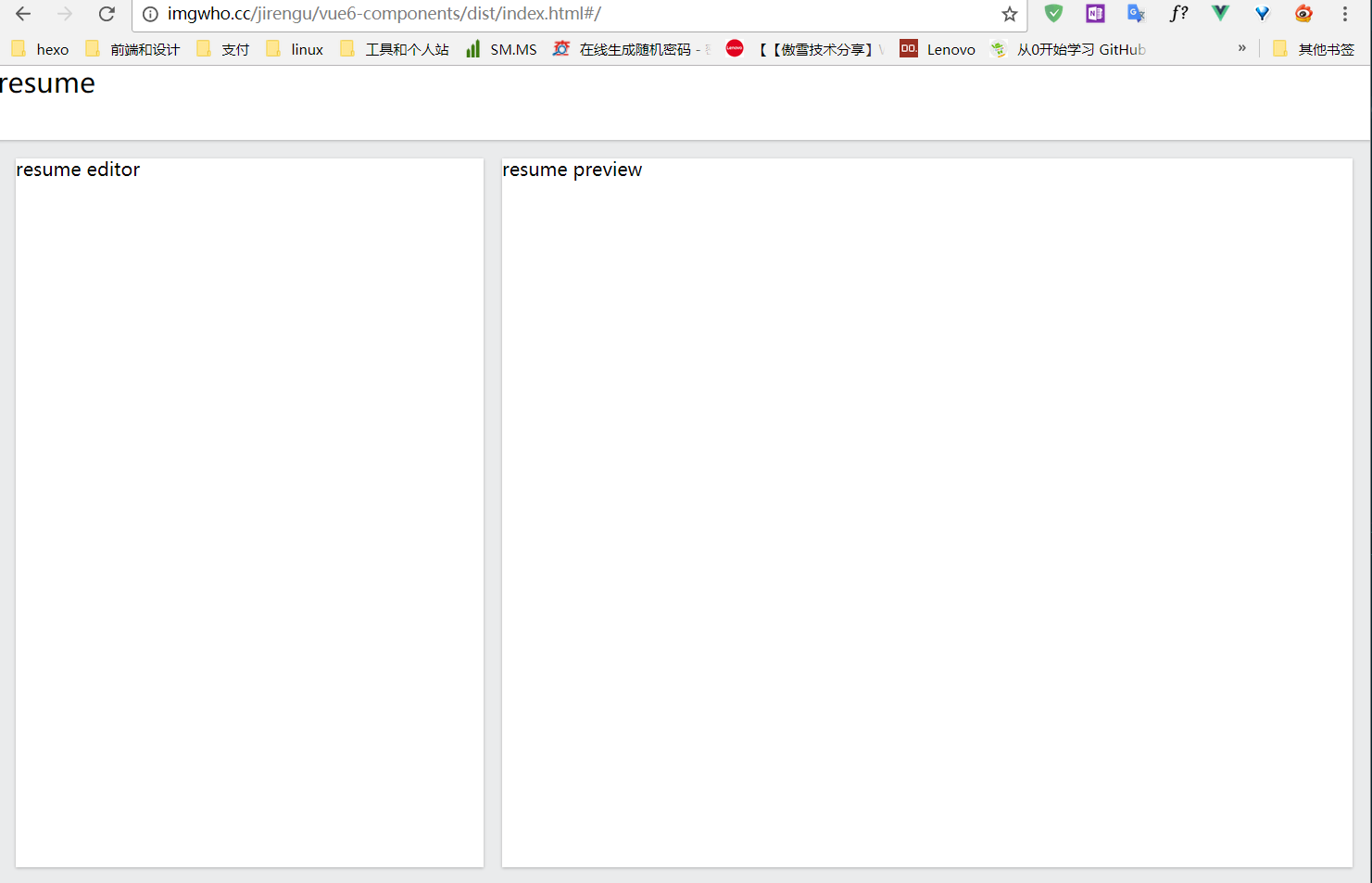Open the SM.MS bookmark
The width and height of the screenshot is (1372, 883).
501,49
